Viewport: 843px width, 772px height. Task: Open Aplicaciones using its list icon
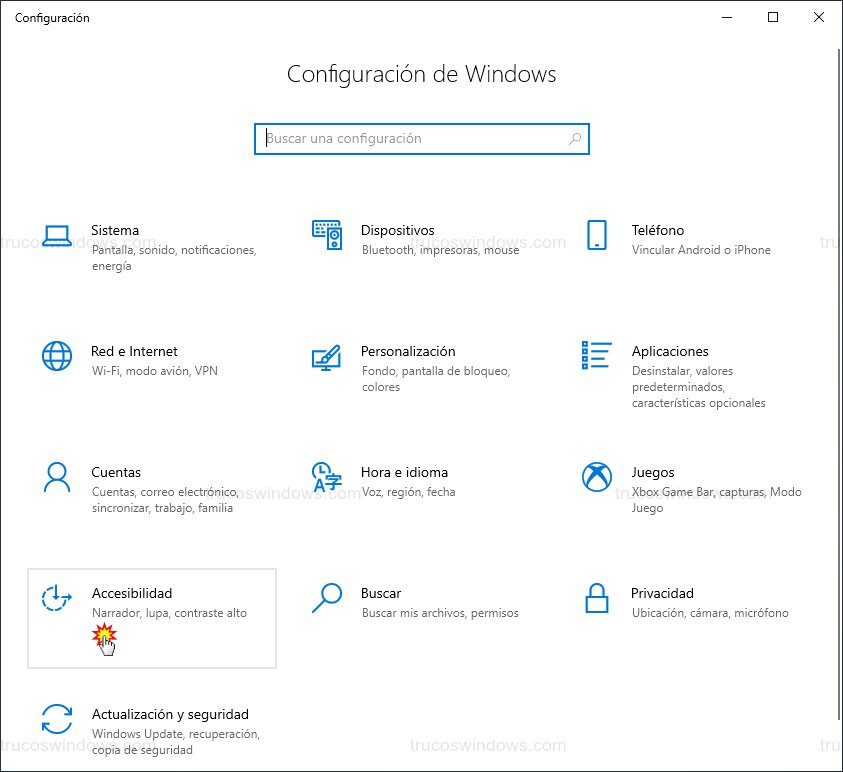(597, 355)
